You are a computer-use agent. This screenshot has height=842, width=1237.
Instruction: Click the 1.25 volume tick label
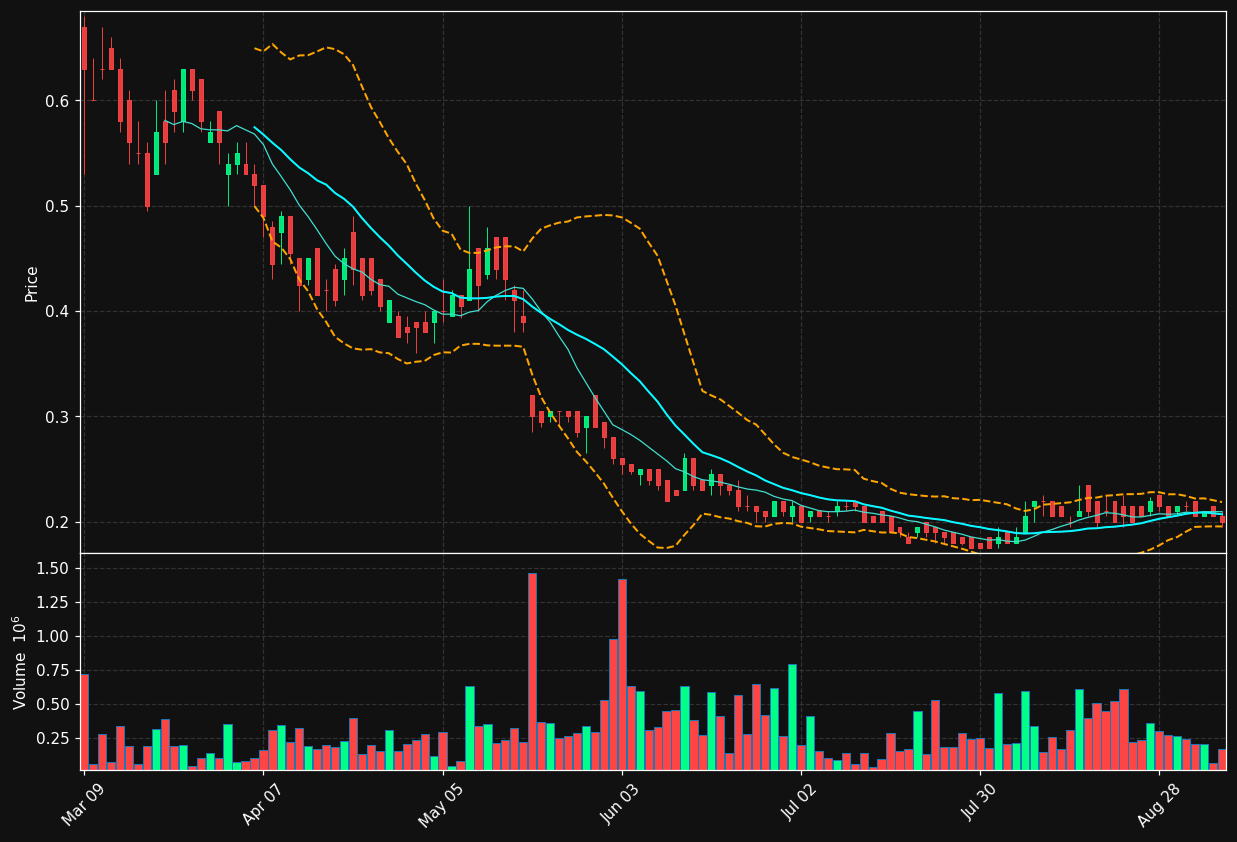[52, 602]
